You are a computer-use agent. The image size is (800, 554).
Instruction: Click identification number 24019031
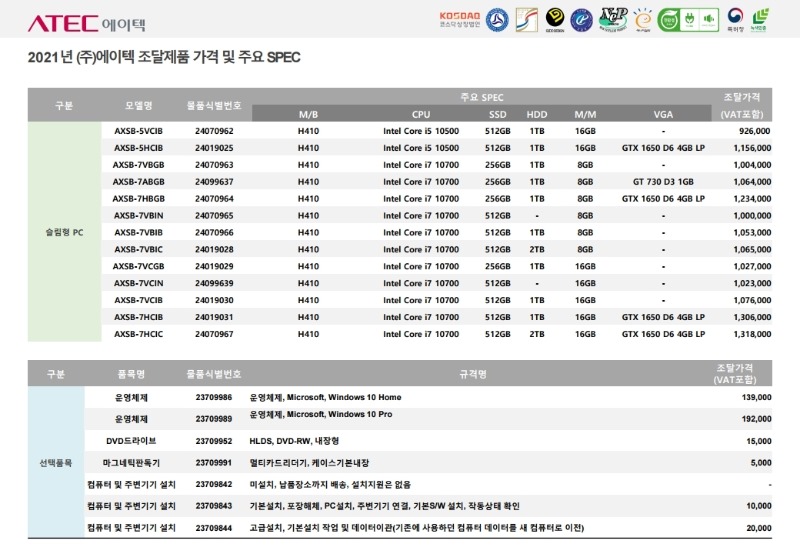pyautogui.click(x=214, y=317)
